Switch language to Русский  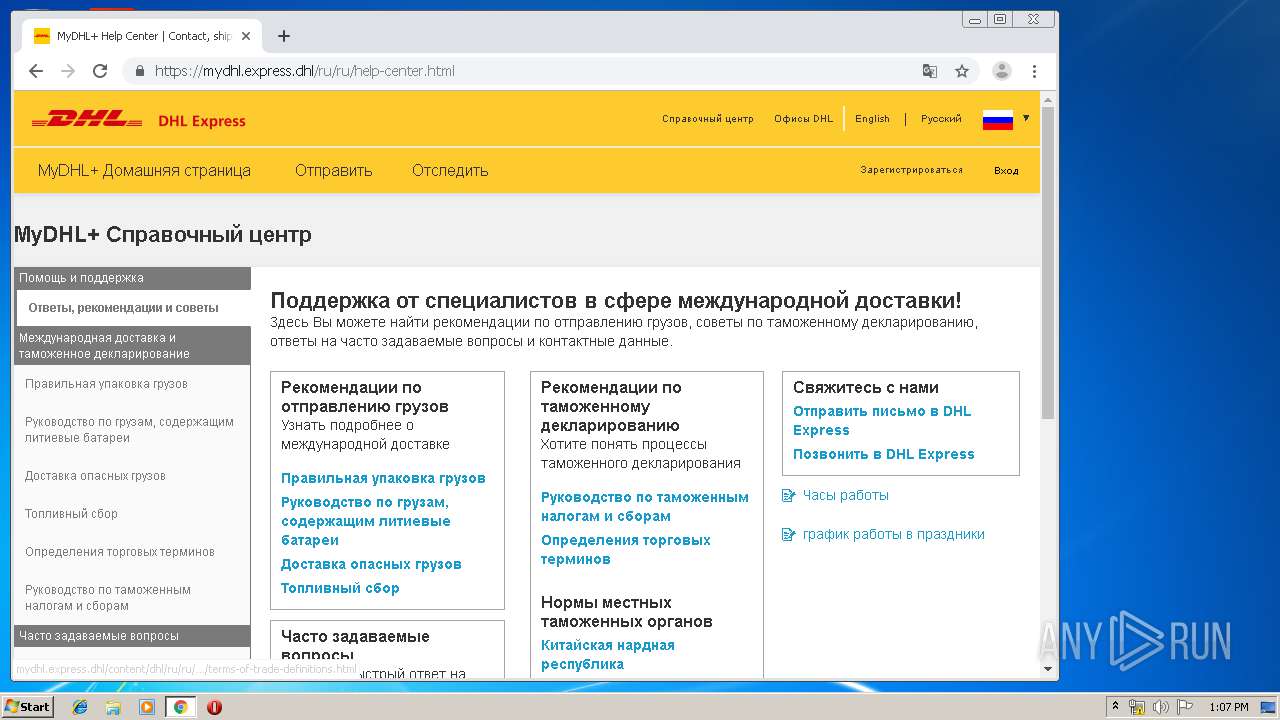coord(941,118)
